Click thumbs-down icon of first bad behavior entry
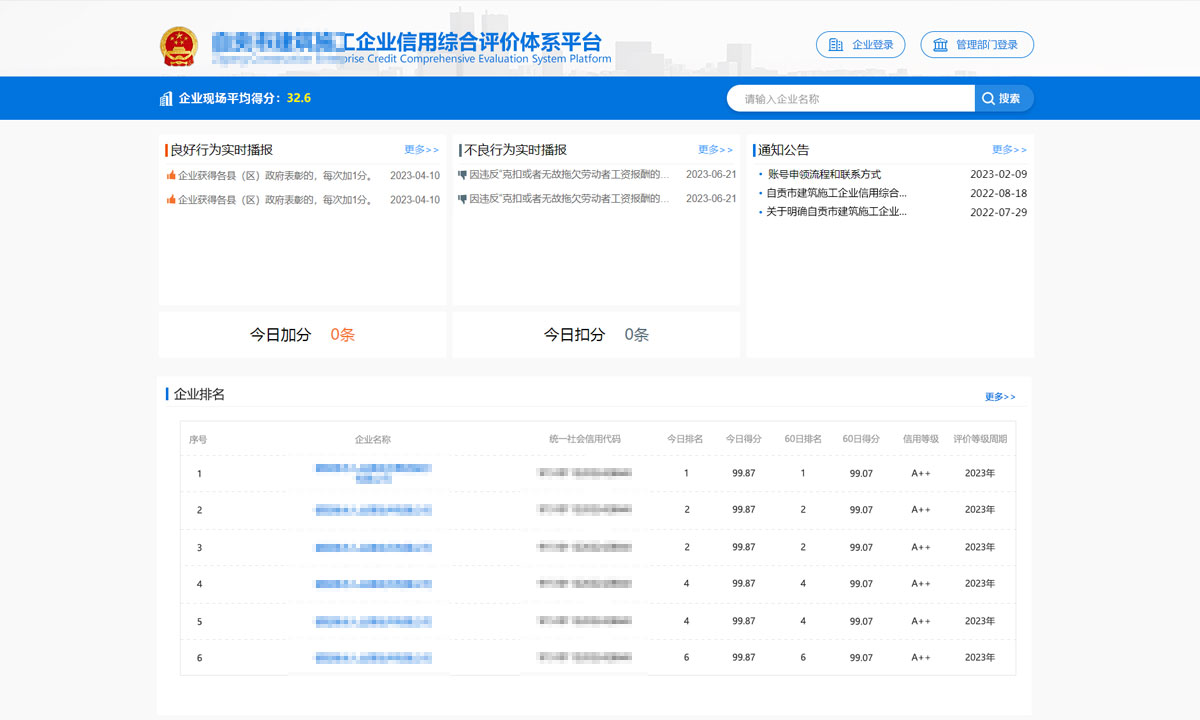 (463, 175)
